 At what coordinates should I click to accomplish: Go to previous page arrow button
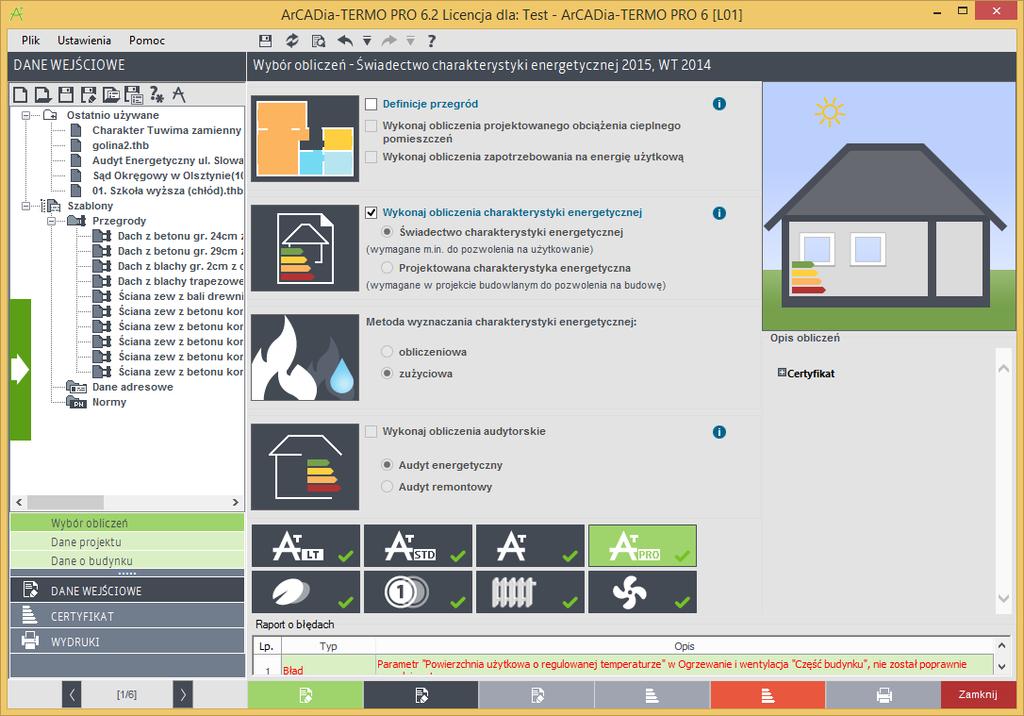point(72,694)
